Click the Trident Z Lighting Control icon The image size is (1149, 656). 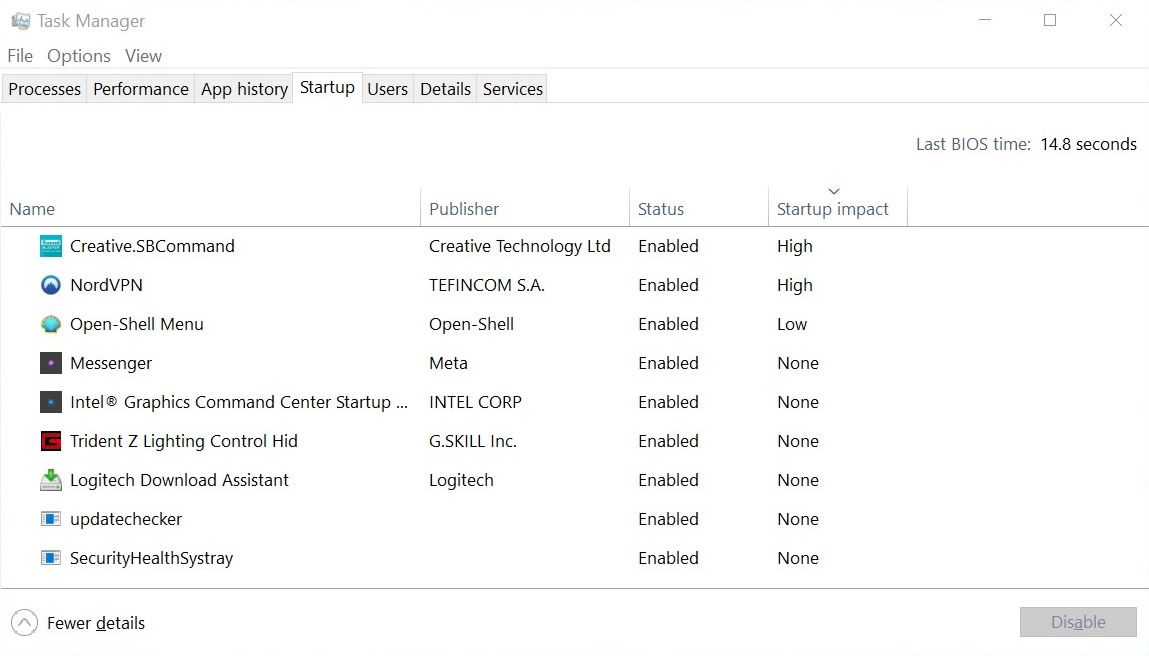51,441
